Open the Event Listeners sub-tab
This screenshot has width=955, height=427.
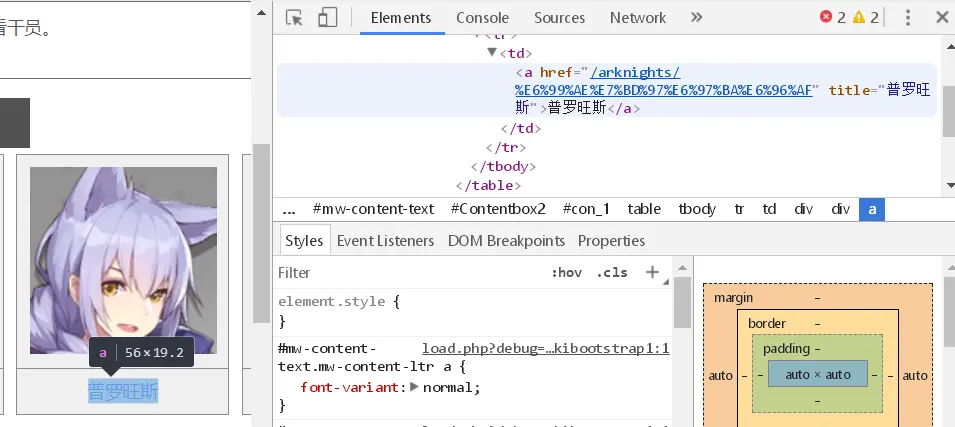[x=385, y=241]
